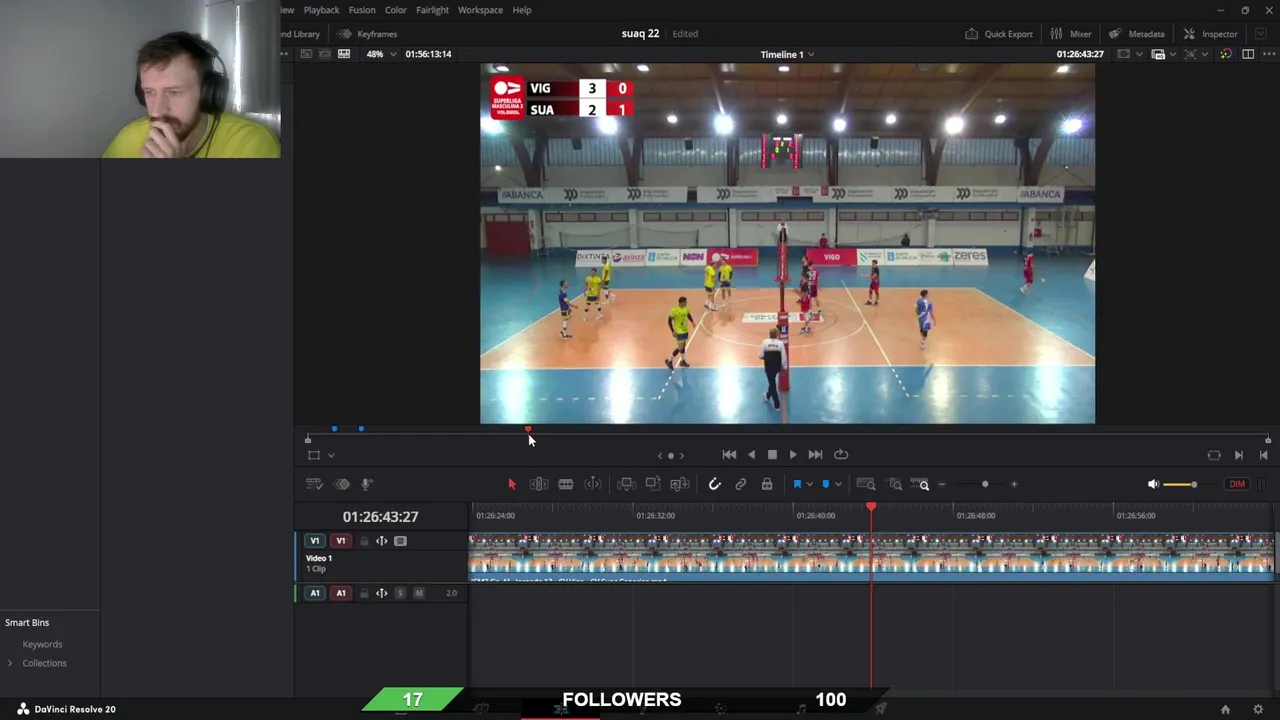Viewport: 1280px width, 720px height.
Task: Click Insert Clip edit icon
Action: [626, 484]
